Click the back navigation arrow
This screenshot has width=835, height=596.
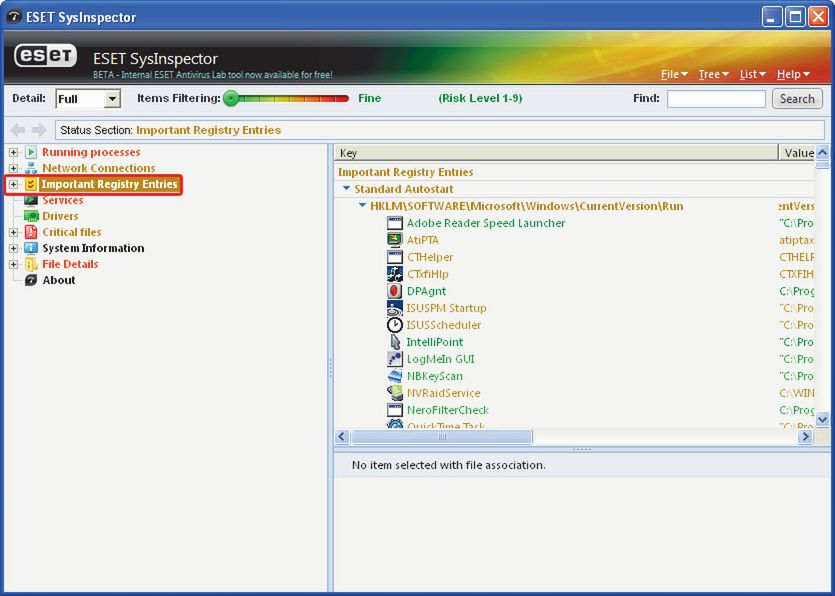(18, 130)
